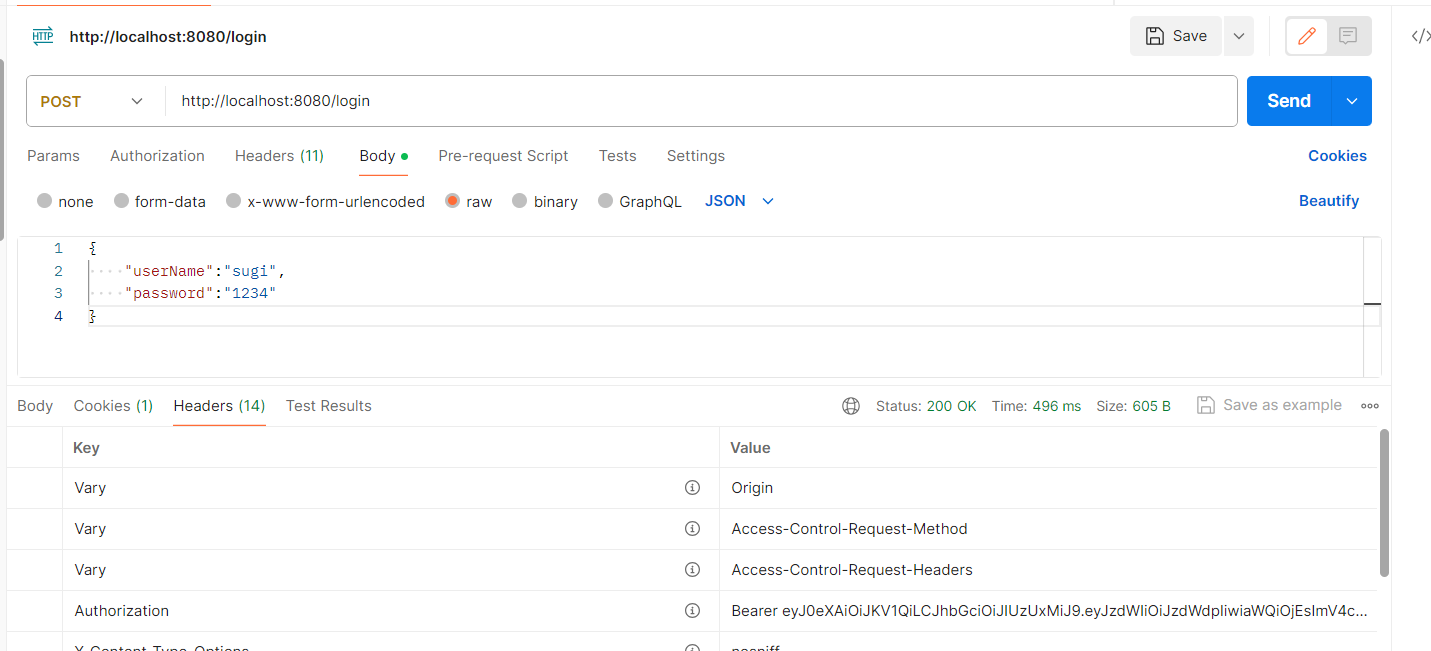Click info icon for Access-Control-Request-Method row
The width and height of the screenshot is (1431, 651).
tap(692, 529)
